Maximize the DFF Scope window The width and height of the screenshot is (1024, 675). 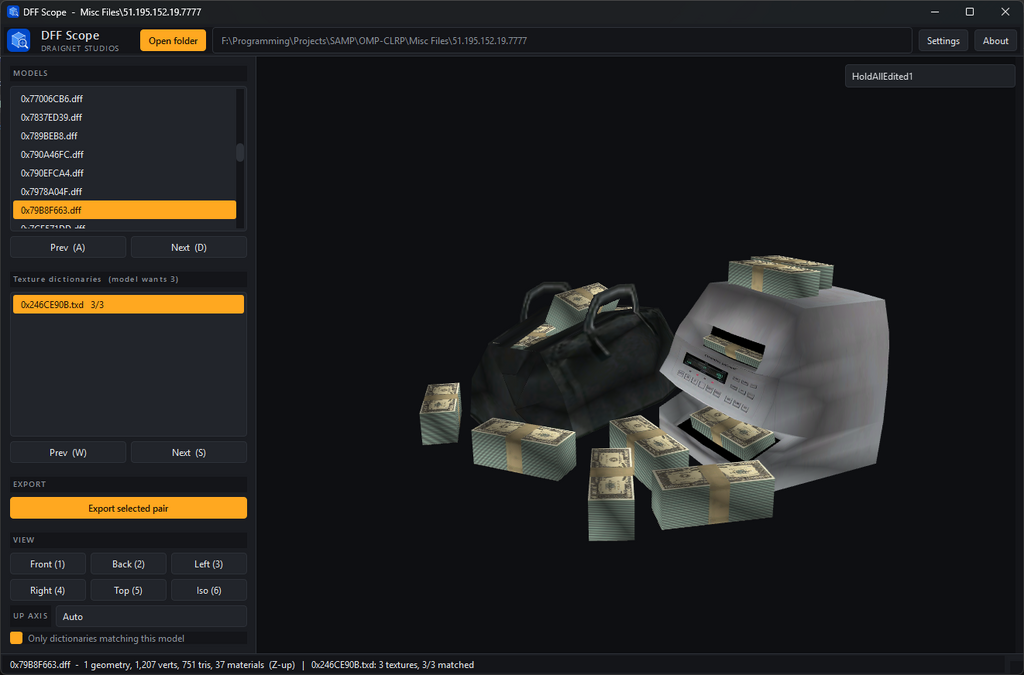pos(970,12)
